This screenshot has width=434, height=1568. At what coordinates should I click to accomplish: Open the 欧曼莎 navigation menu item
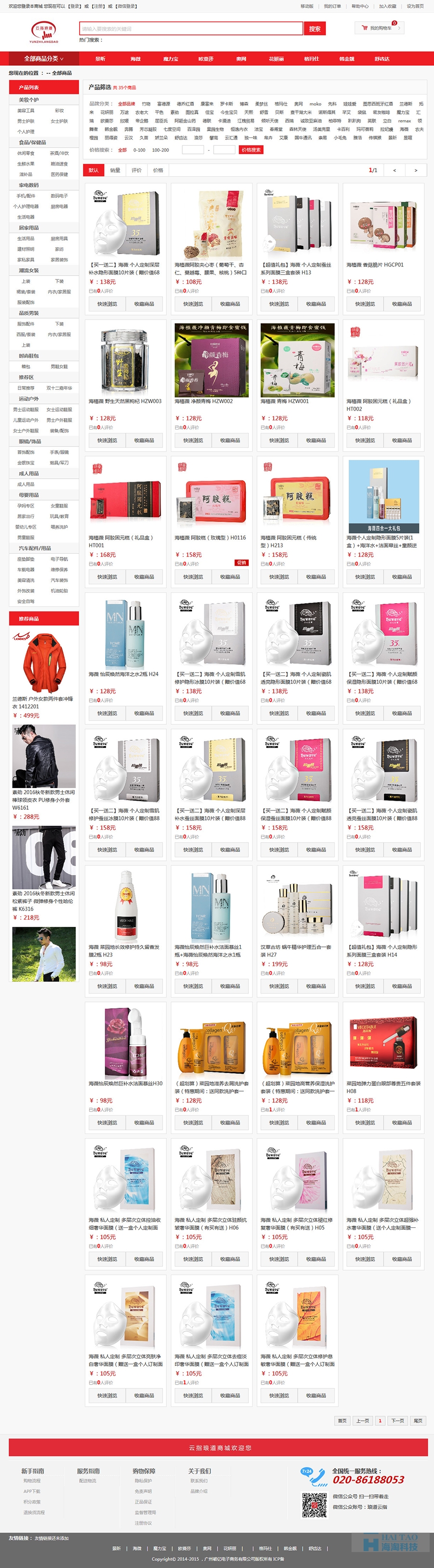tap(206, 59)
